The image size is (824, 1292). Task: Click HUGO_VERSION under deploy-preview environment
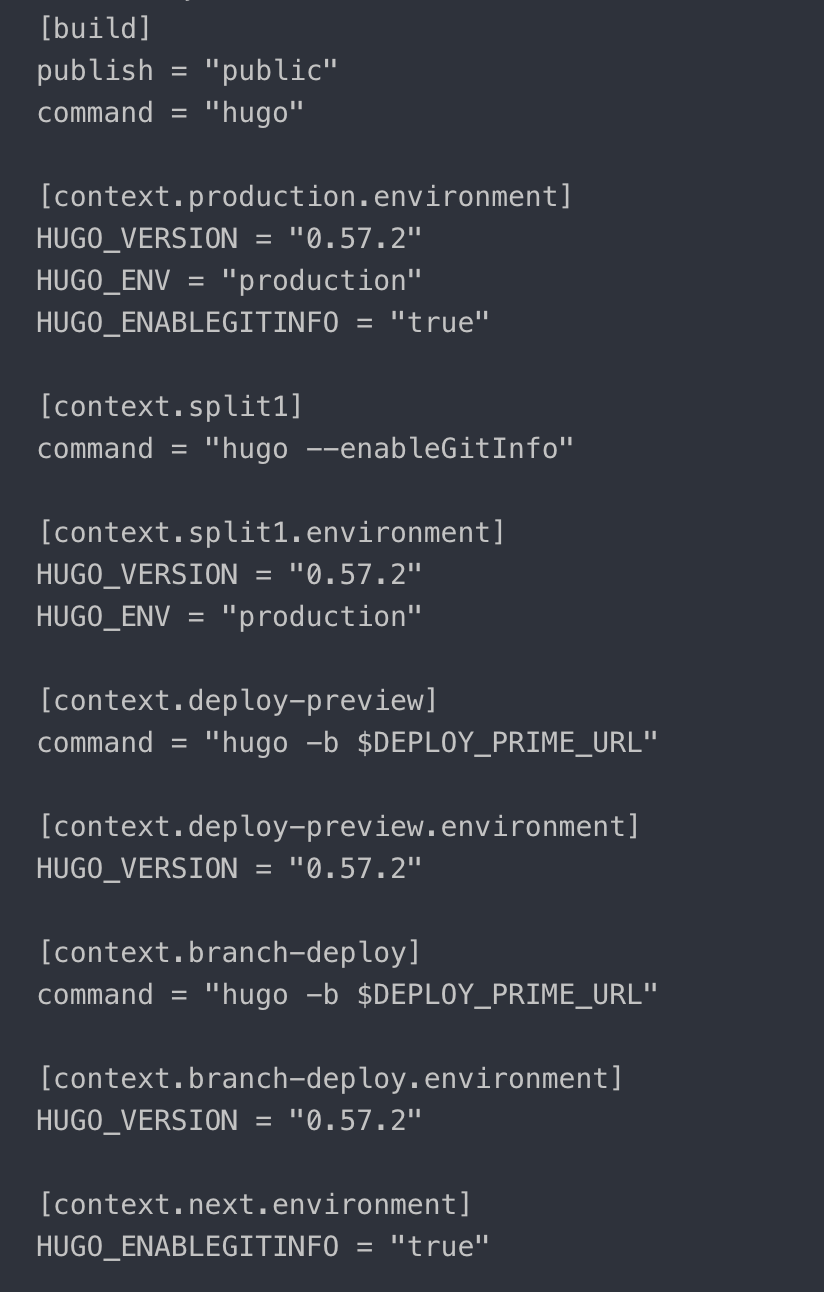pos(229,868)
